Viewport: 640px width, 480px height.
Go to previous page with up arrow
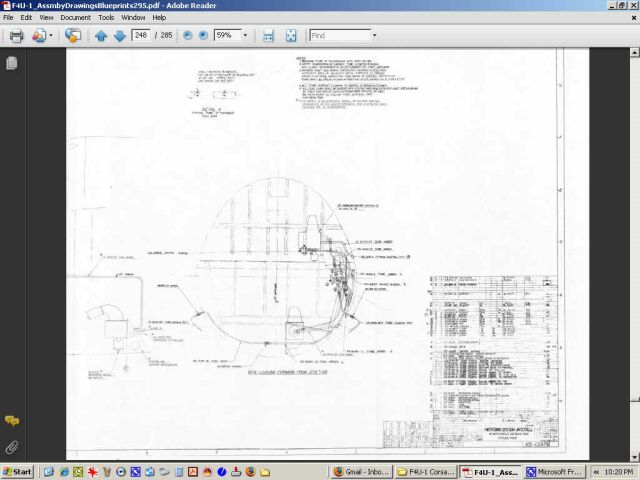coord(101,36)
